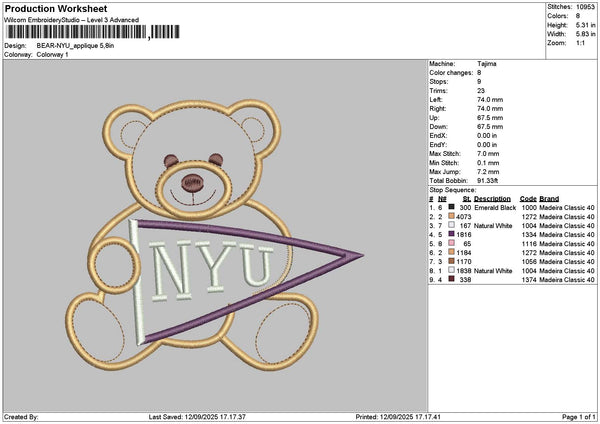Viewport: 600px width, 424px height.
Task: Select the dark maroon swatch in stop 9 row
Action: click(452, 279)
